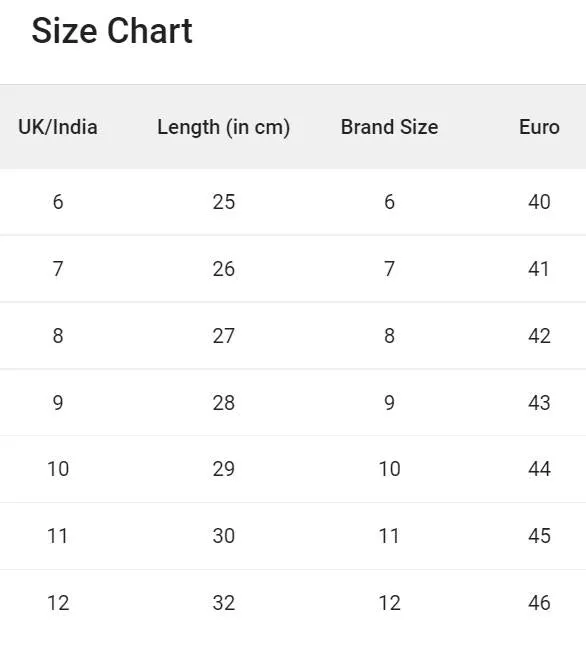Click Euro size 40 cell
The height and width of the screenshot is (667, 586).
tap(539, 202)
